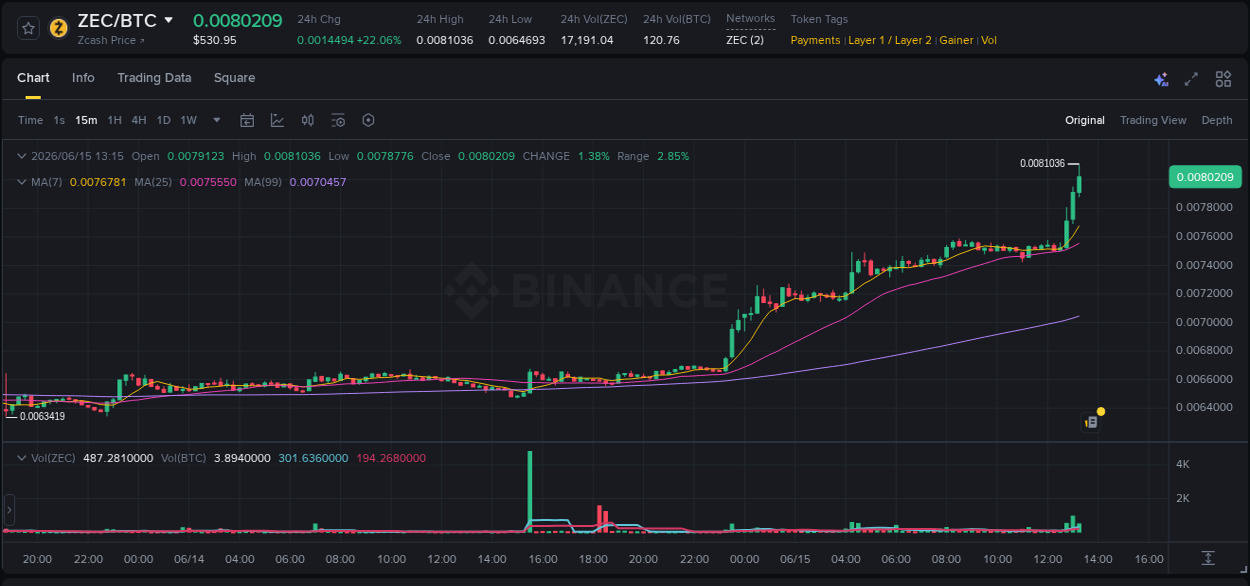Image resolution: width=1250 pixels, height=586 pixels.
Task: Click the Open value 0.0079123
Action: (196, 156)
